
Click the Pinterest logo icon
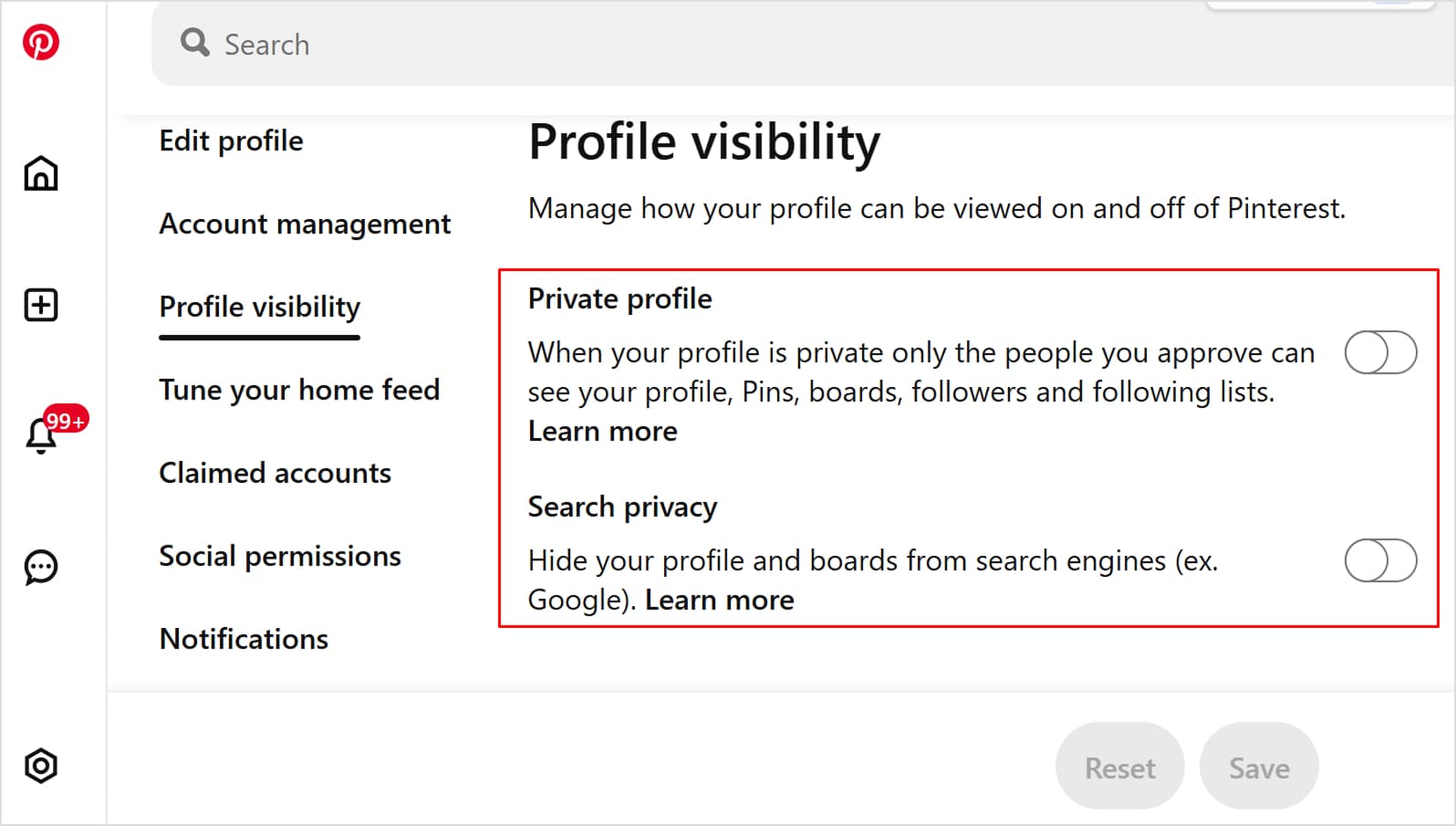[x=40, y=40]
